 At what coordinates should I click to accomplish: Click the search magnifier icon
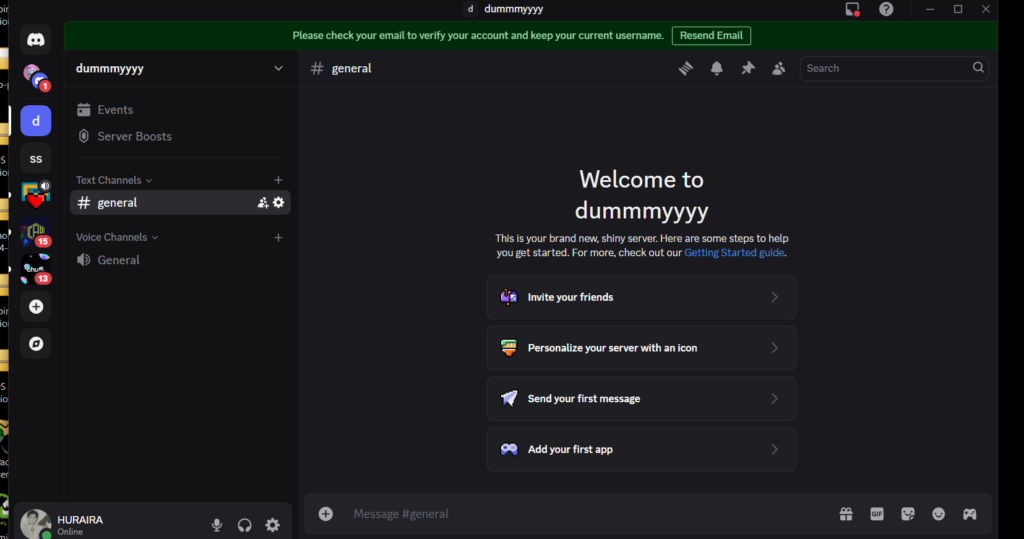tap(978, 67)
